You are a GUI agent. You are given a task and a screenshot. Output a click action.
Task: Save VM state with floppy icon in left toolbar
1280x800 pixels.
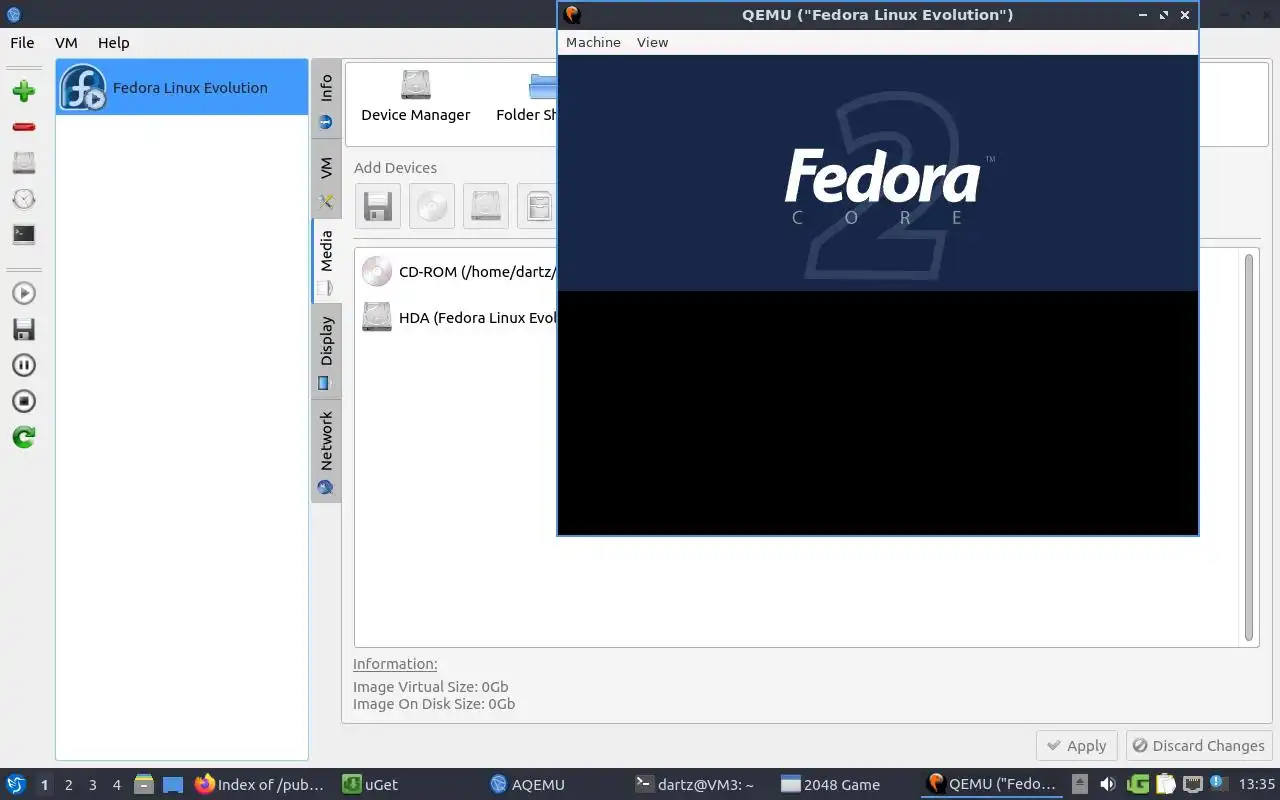pyautogui.click(x=24, y=329)
